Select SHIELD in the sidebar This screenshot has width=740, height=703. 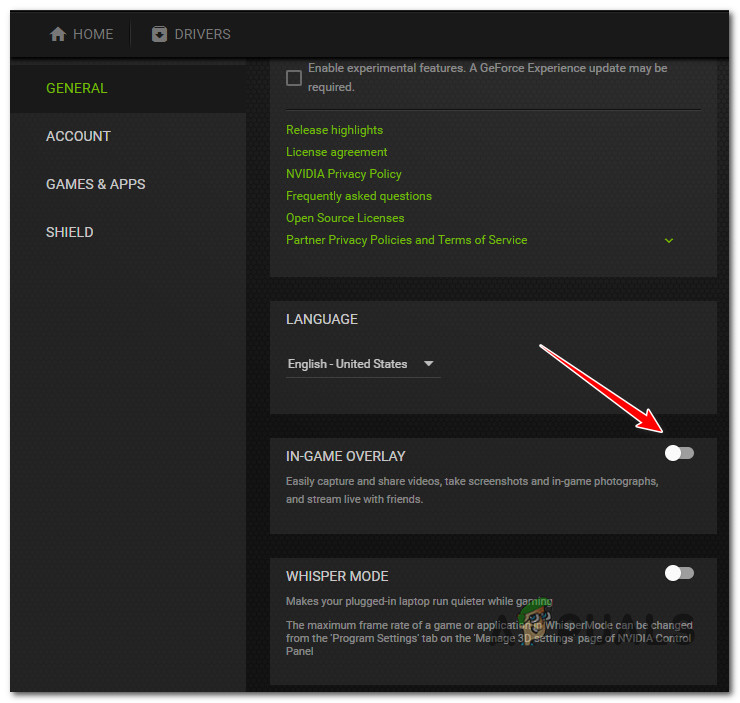click(69, 232)
